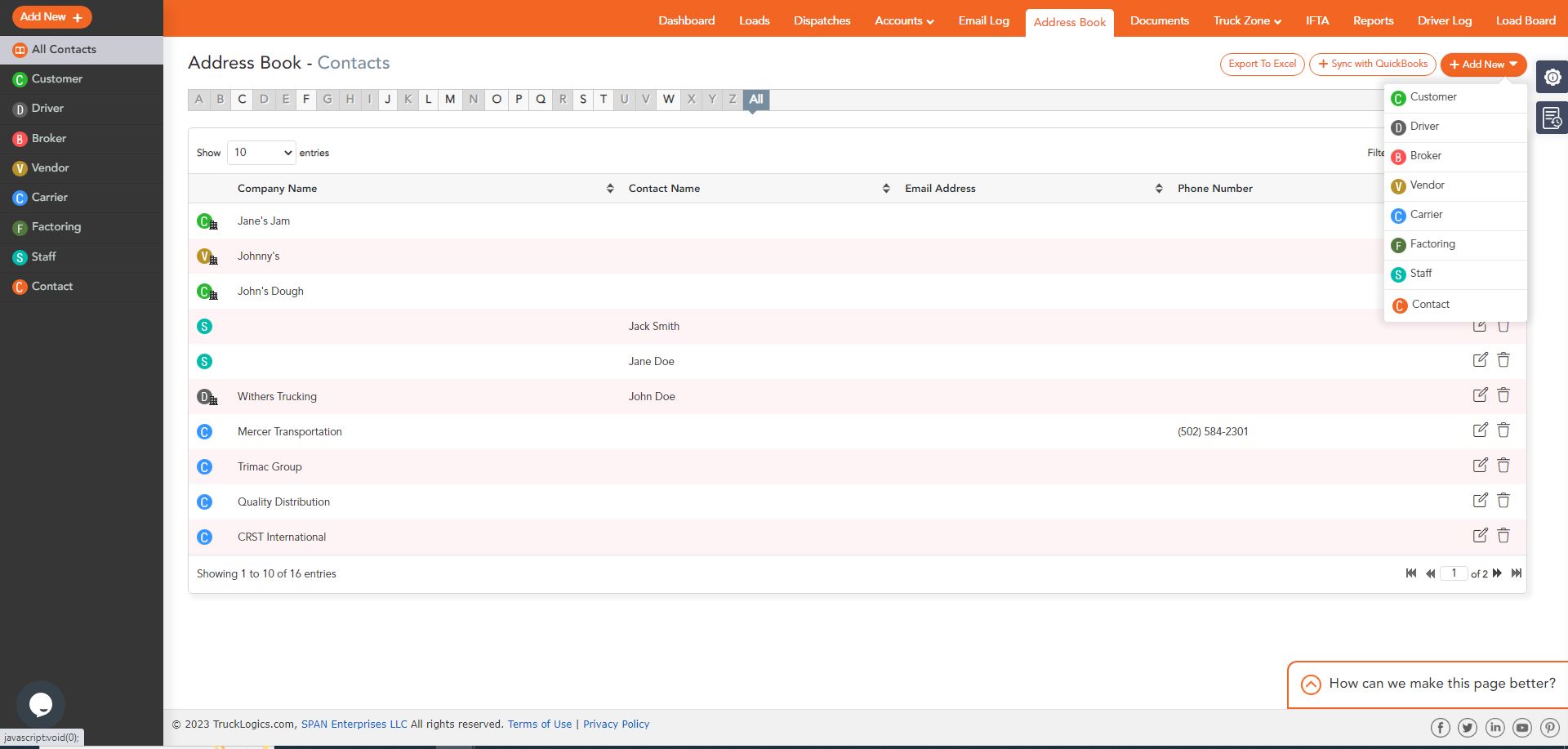The image size is (1568, 749).
Task: Open the Add New dropdown
Action: [1483, 64]
